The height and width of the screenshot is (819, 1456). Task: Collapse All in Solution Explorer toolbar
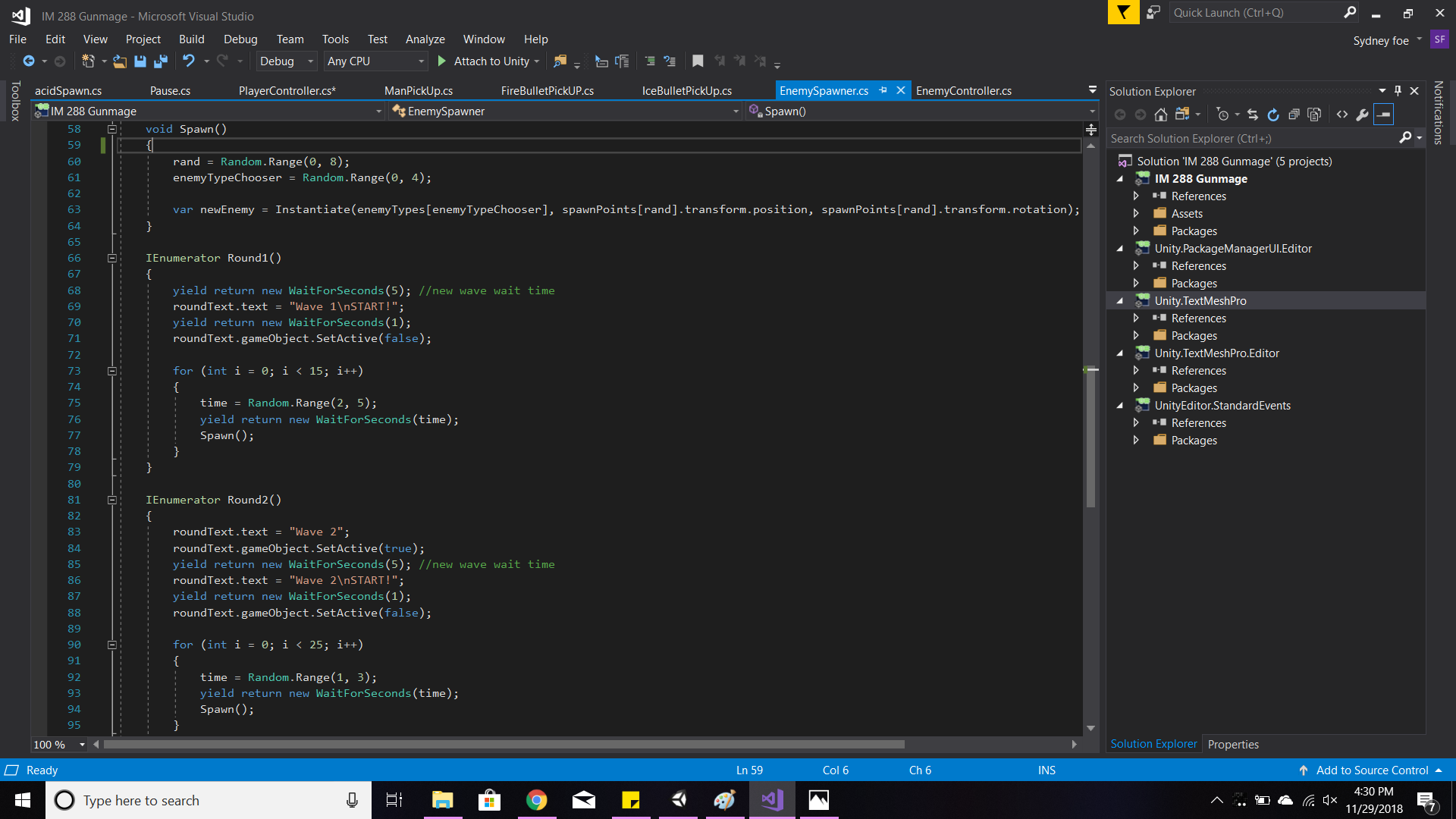[x=1294, y=115]
